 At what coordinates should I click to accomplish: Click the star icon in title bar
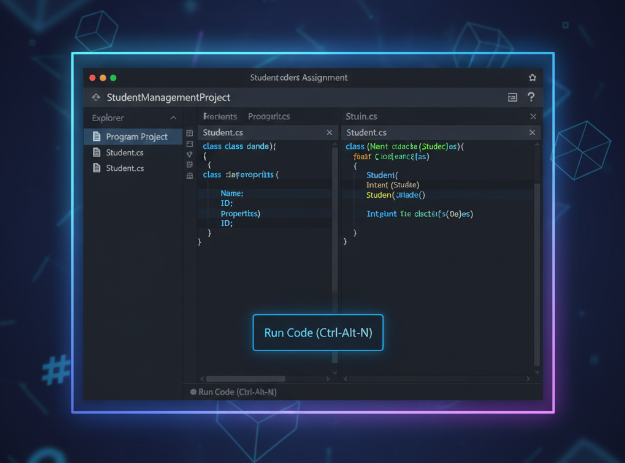(532, 77)
